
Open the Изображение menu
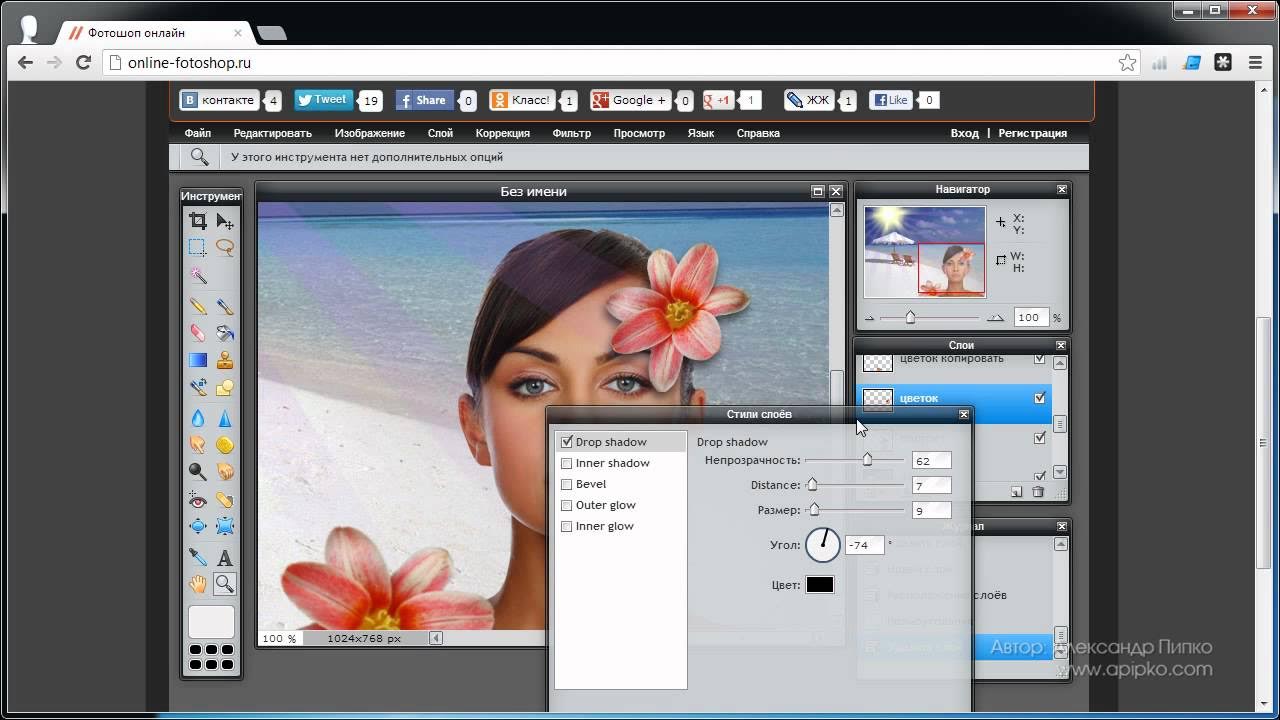370,133
